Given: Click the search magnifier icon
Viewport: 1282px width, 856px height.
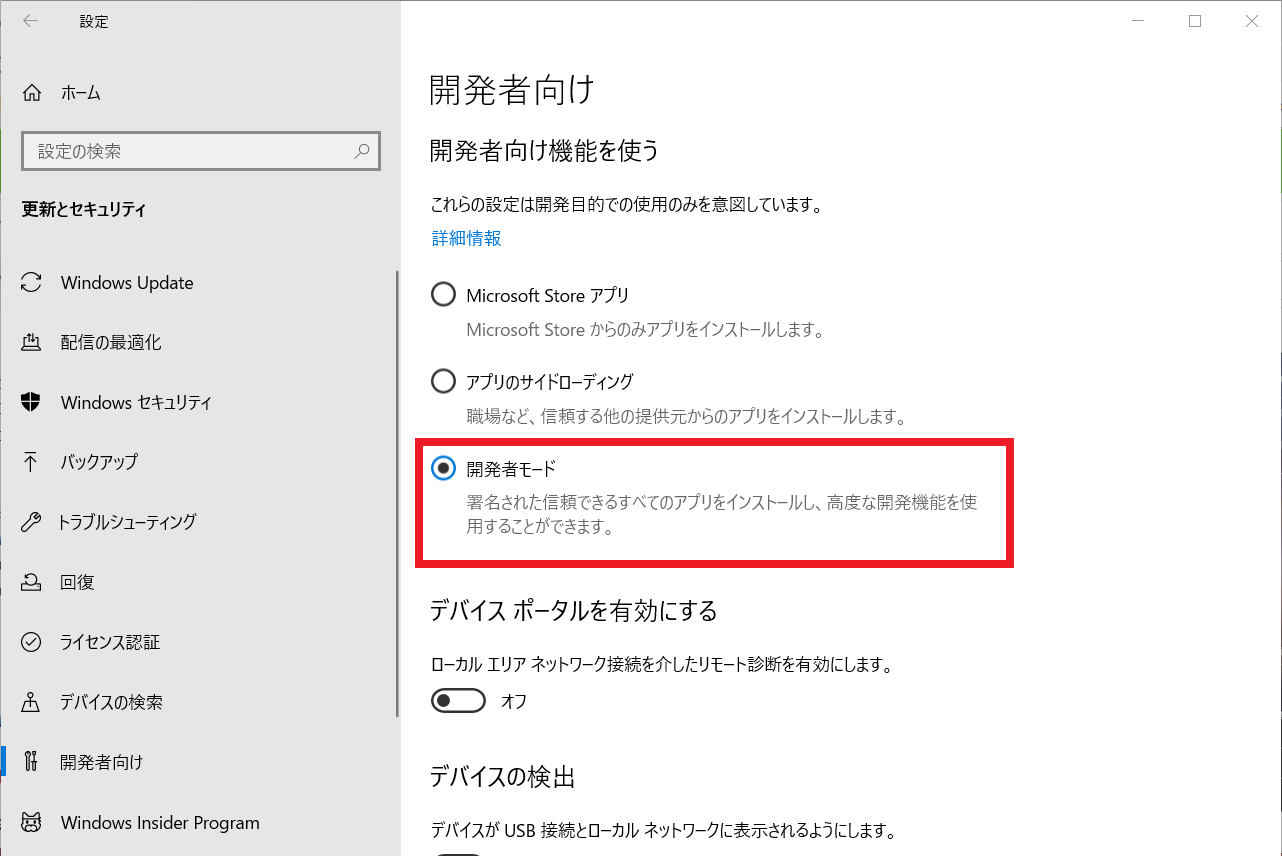Looking at the screenshot, I should 362,151.
